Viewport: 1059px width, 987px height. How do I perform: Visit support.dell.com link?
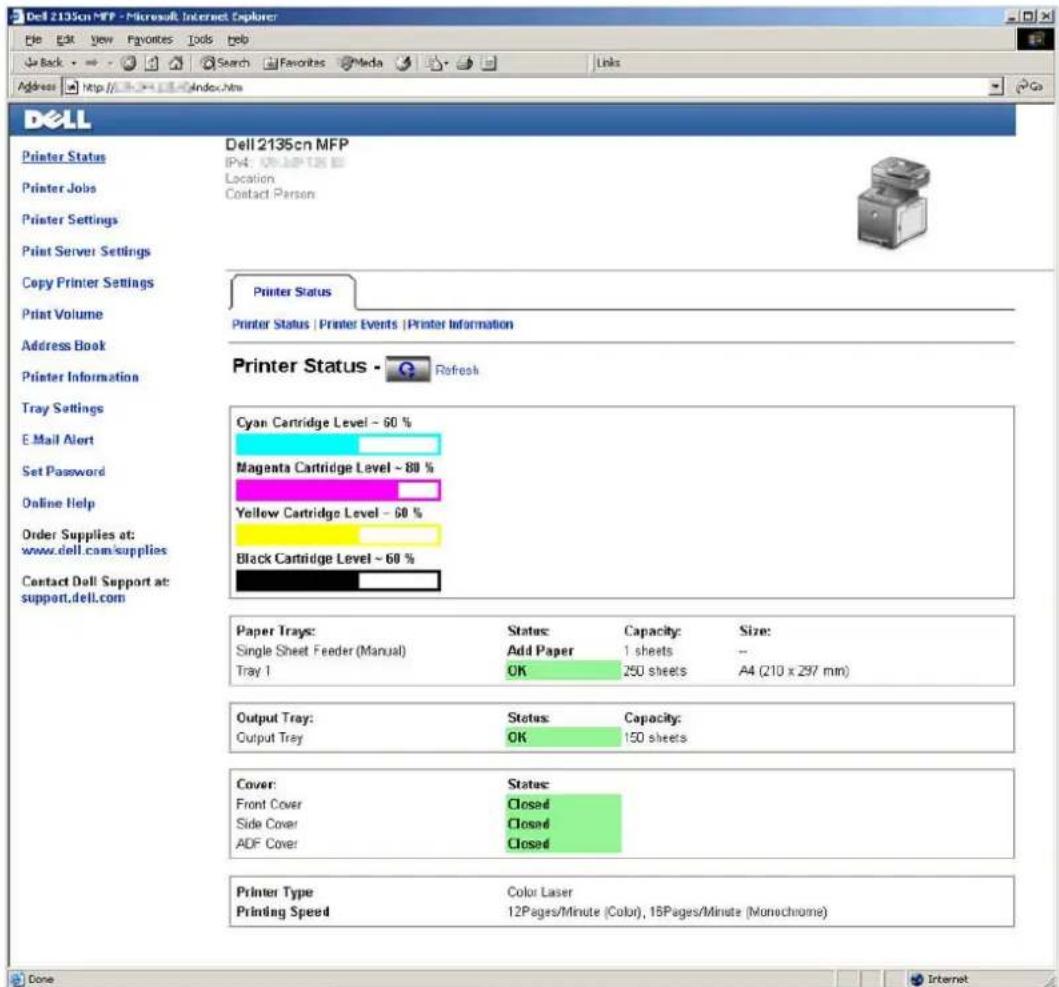(x=73, y=598)
